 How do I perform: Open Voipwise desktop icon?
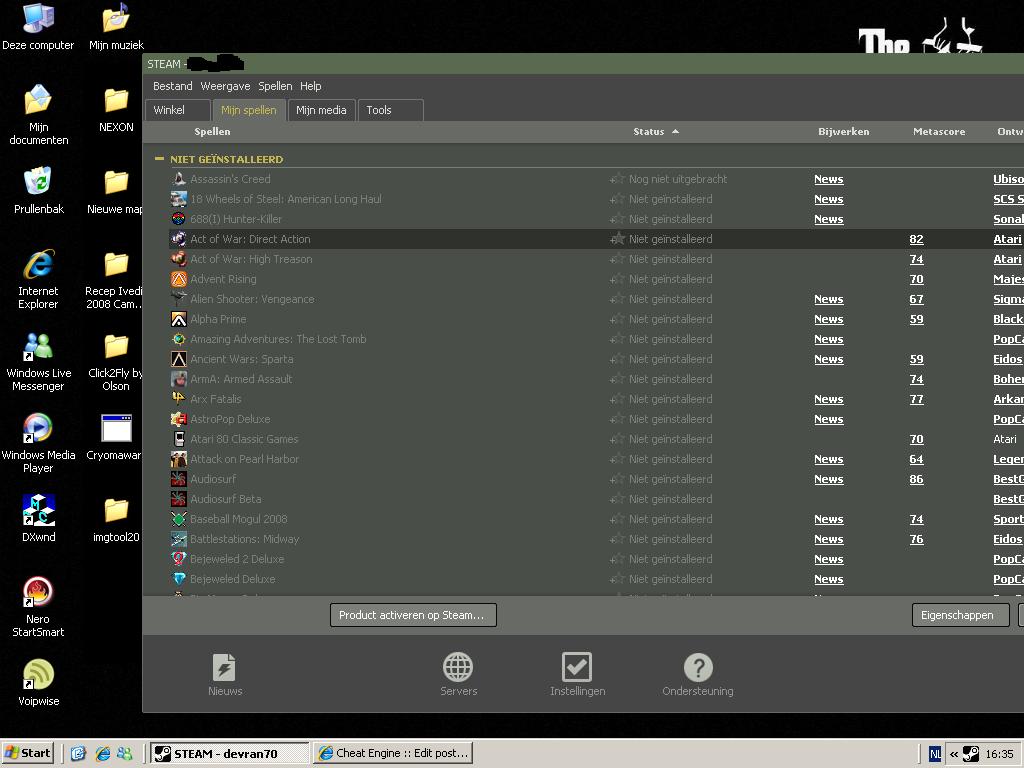coord(38,675)
